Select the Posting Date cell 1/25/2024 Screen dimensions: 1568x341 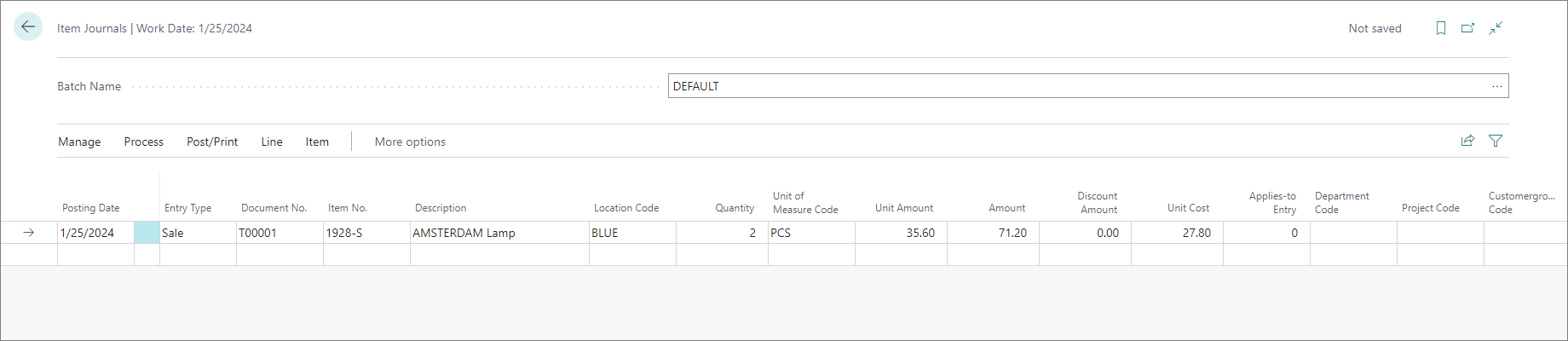coord(95,233)
